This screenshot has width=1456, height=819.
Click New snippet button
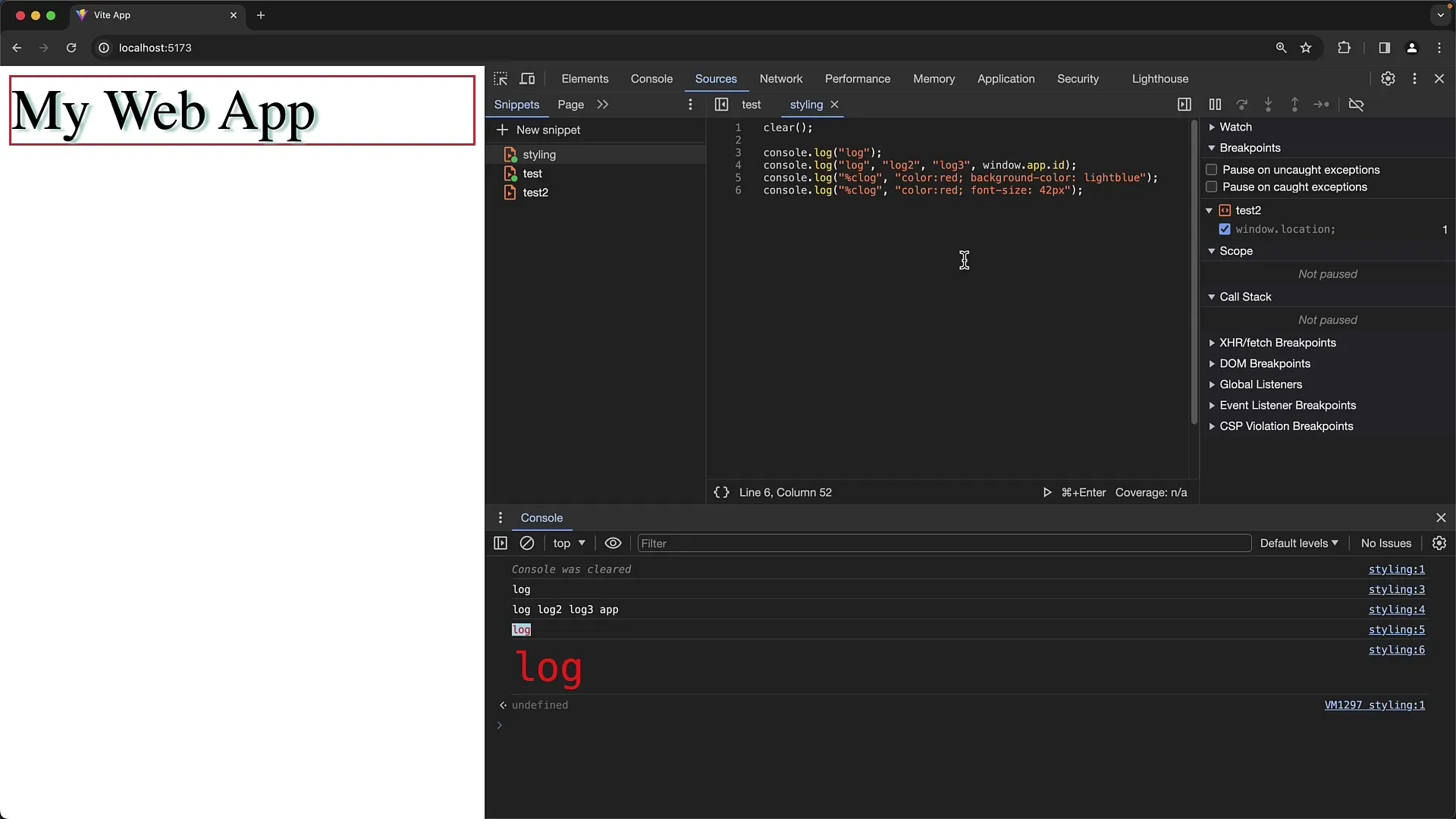click(x=541, y=129)
